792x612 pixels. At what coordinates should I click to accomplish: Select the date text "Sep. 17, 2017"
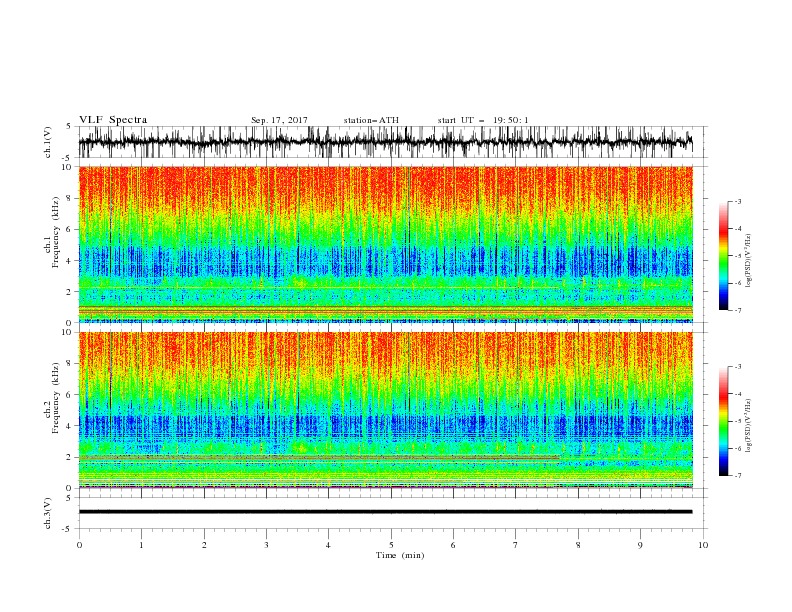279,120
